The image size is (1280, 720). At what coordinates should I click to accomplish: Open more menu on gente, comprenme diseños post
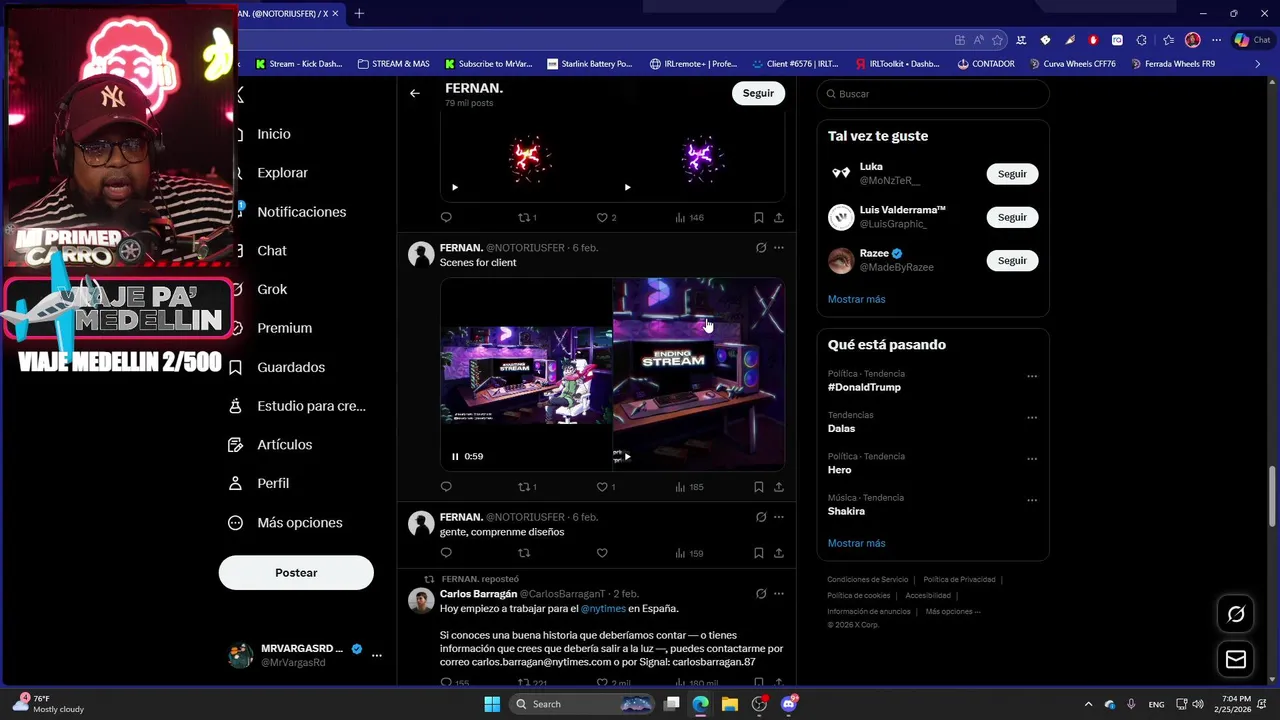coord(779,517)
